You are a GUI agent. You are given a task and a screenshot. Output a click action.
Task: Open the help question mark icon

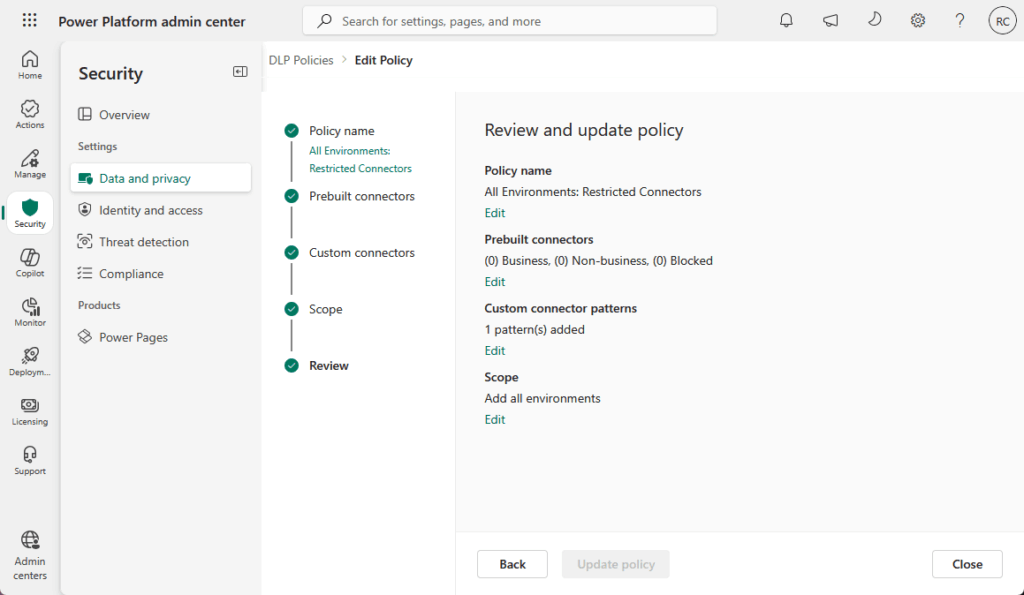(959, 21)
